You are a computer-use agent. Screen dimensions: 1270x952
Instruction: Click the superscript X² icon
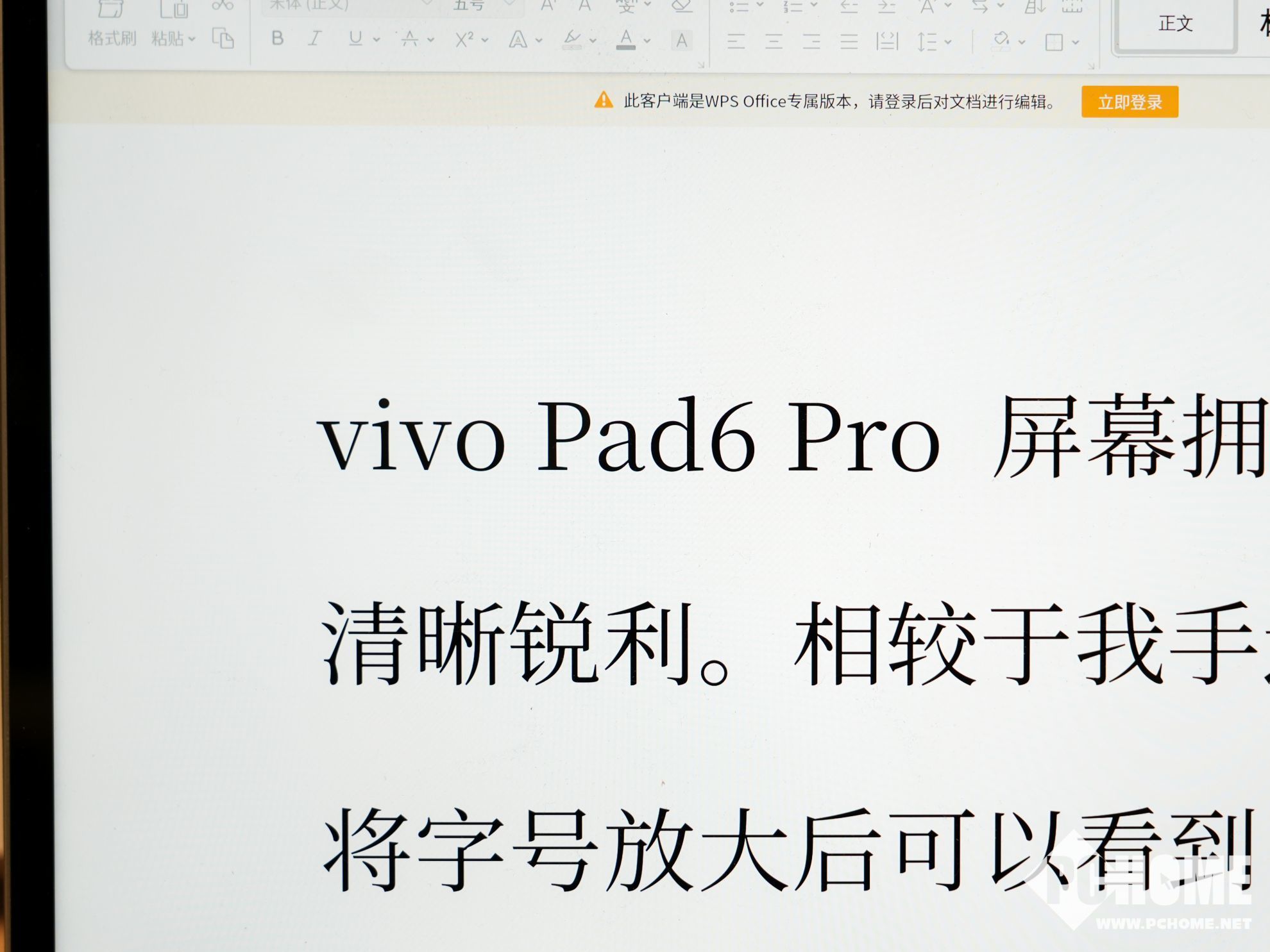pos(464,40)
